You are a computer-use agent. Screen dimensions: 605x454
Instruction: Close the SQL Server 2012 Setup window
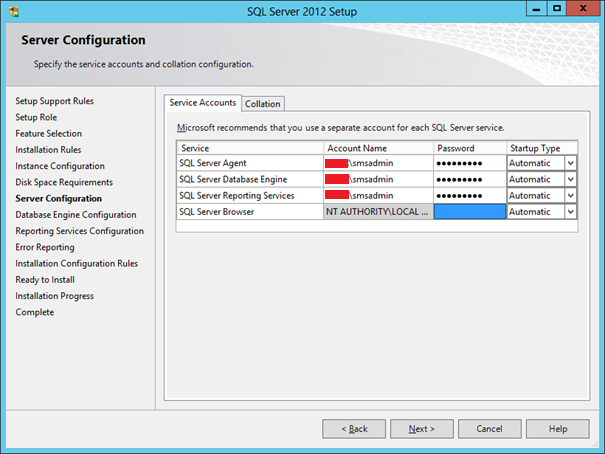pos(583,8)
